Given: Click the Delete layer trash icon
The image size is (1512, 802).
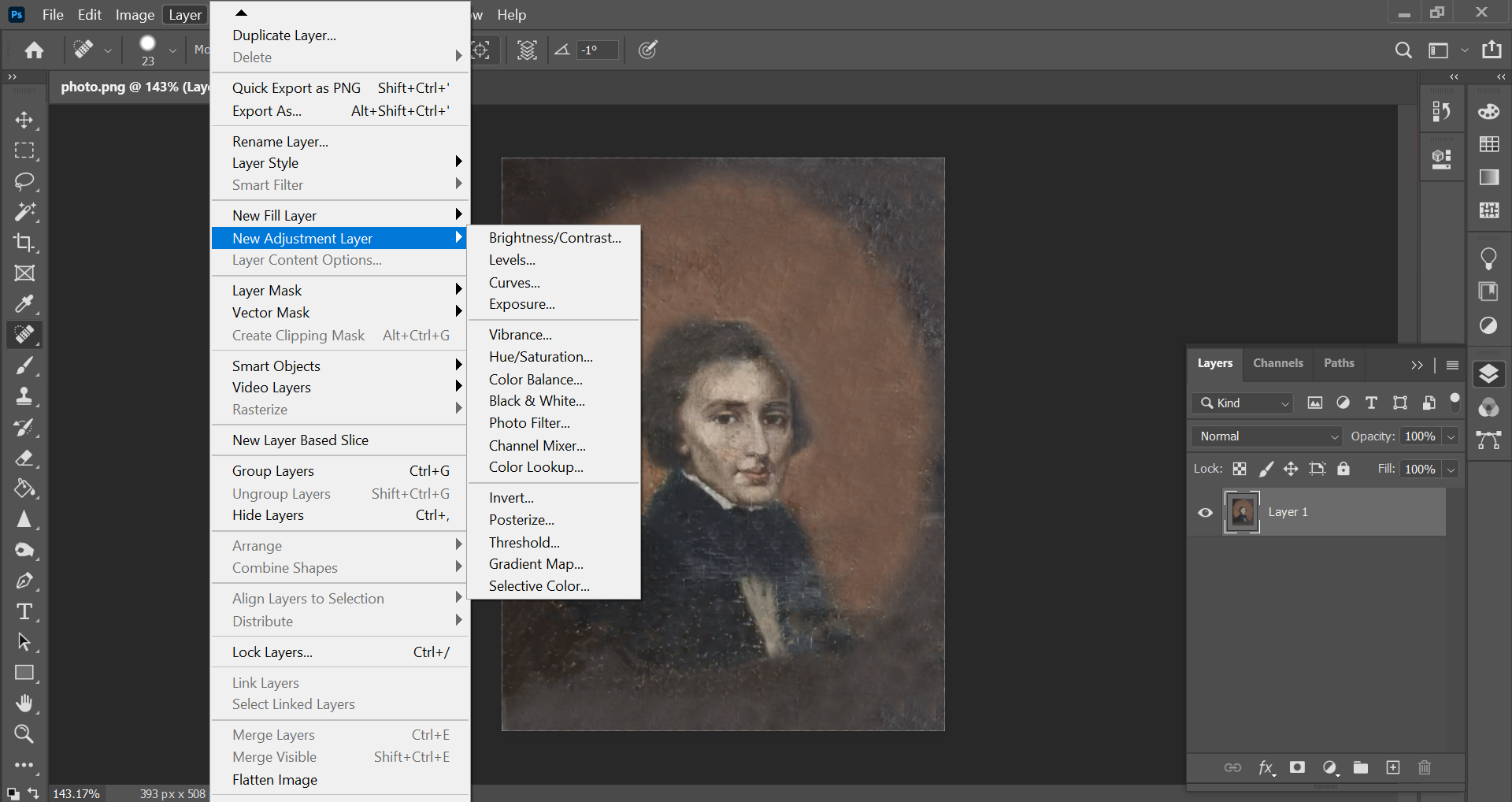Looking at the screenshot, I should tap(1425, 767).
